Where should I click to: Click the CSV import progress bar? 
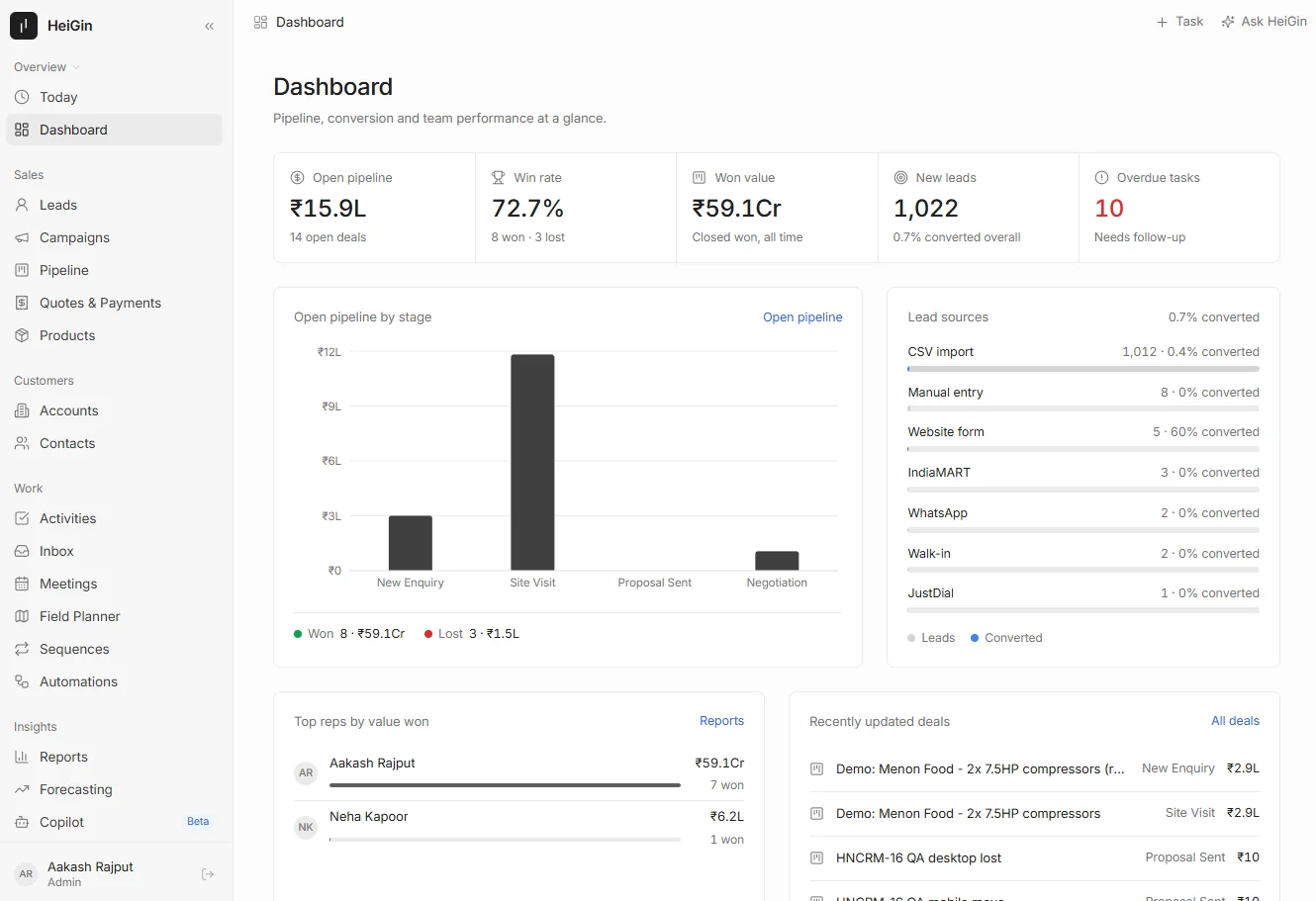[x=1083, y=369]
